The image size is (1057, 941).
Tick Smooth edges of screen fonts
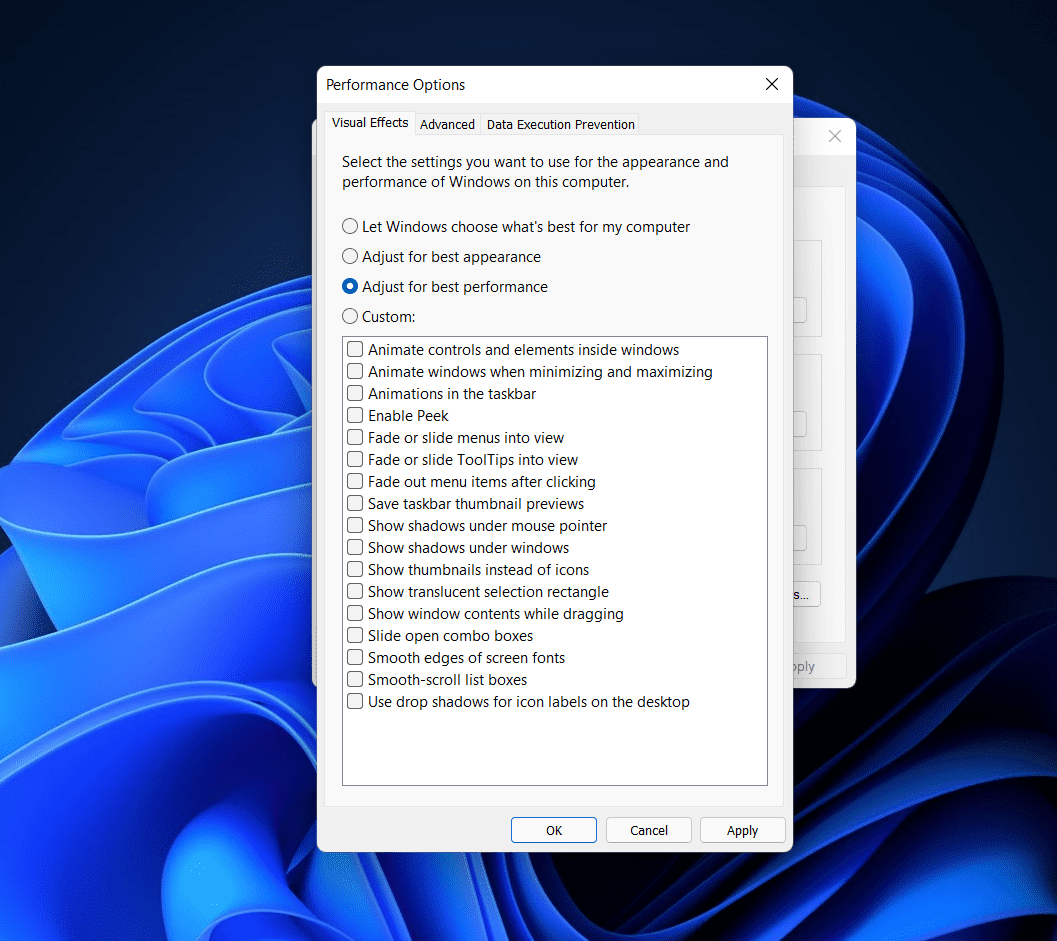click(x=355, y=658)
